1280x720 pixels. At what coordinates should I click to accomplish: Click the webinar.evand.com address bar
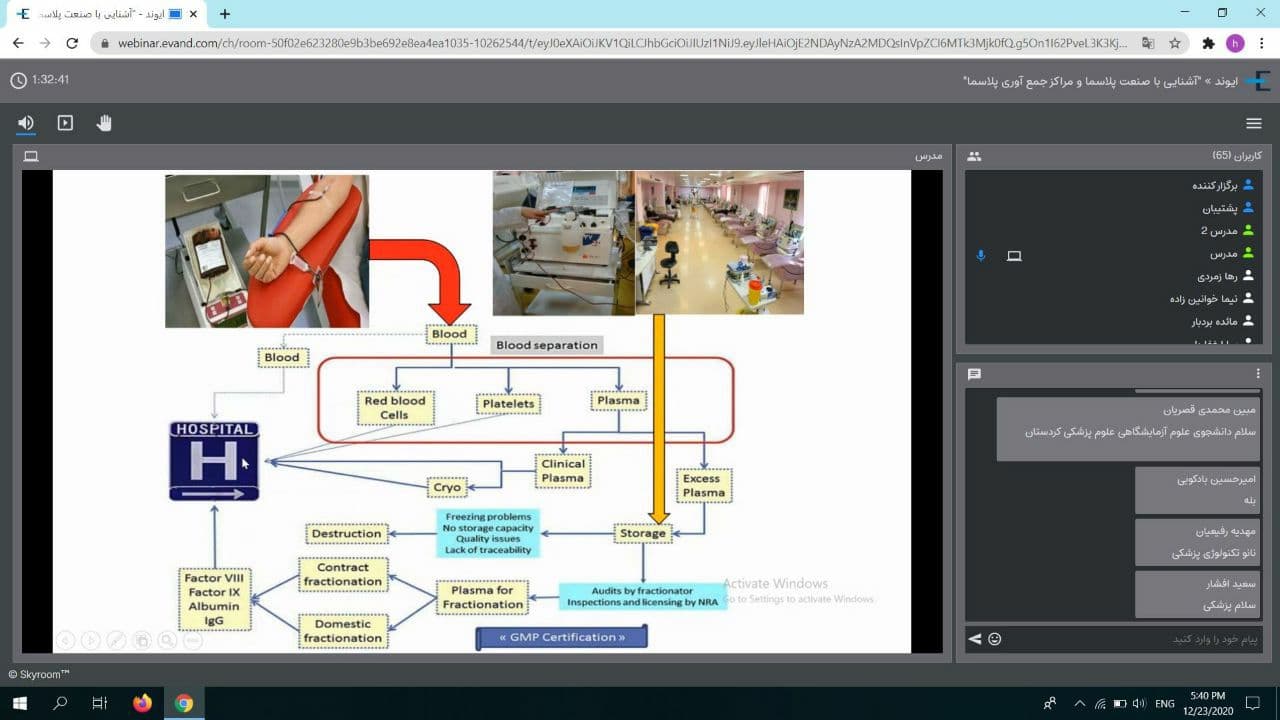pos(622,43)
